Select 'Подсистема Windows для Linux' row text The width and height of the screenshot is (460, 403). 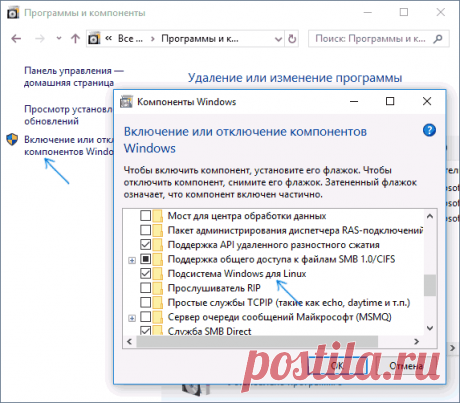point(237,274)
